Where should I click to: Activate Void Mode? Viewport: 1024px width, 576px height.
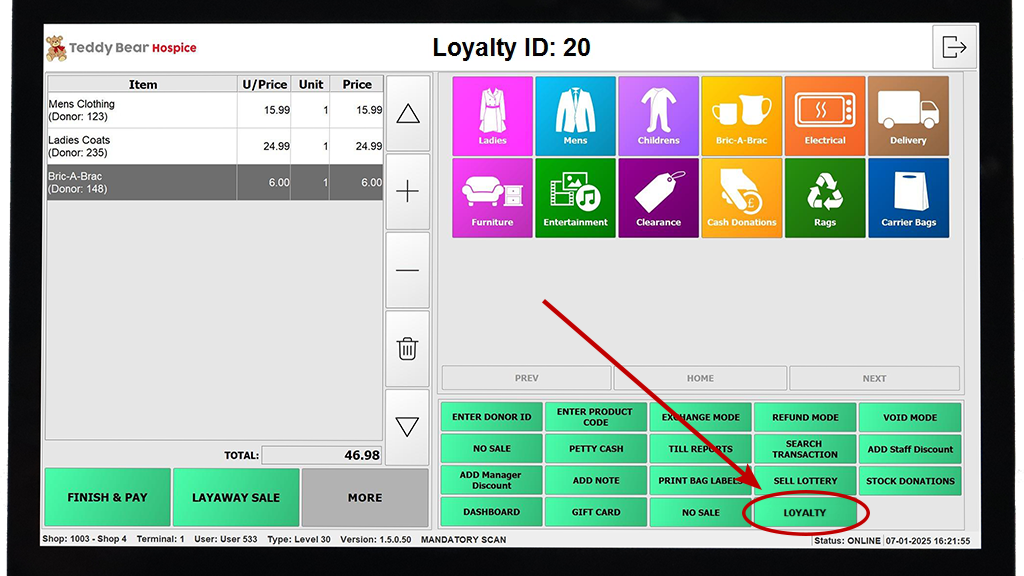pos(909,417)
